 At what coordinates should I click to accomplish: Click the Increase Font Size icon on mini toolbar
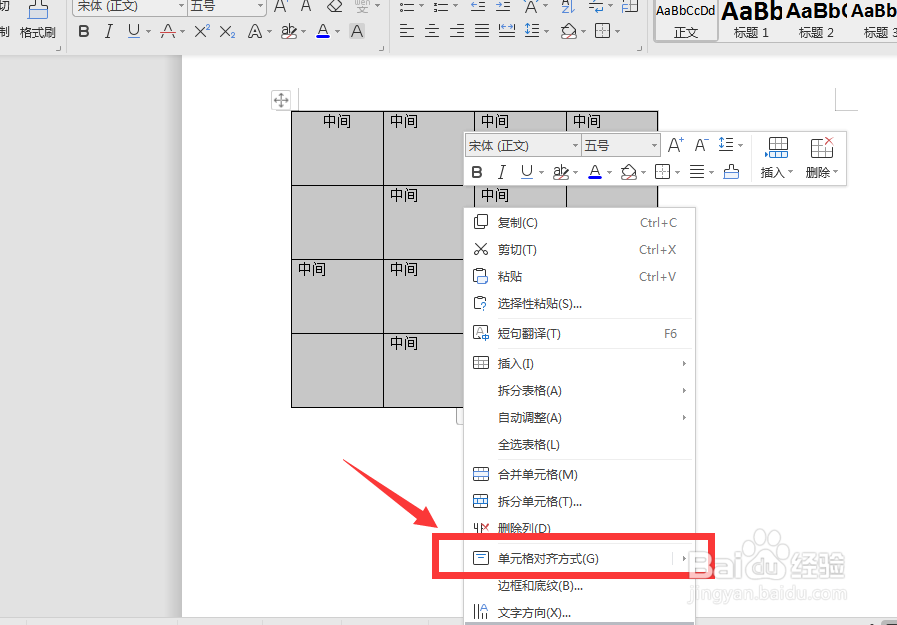675,144
